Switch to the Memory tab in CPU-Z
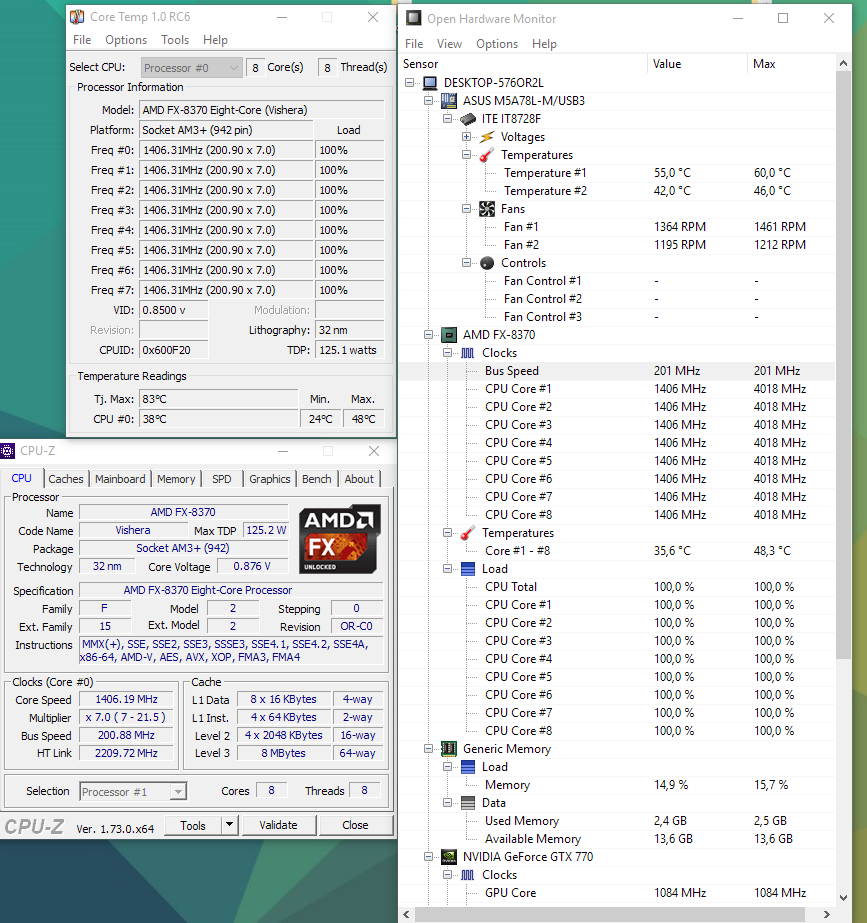 click(176, 479)
